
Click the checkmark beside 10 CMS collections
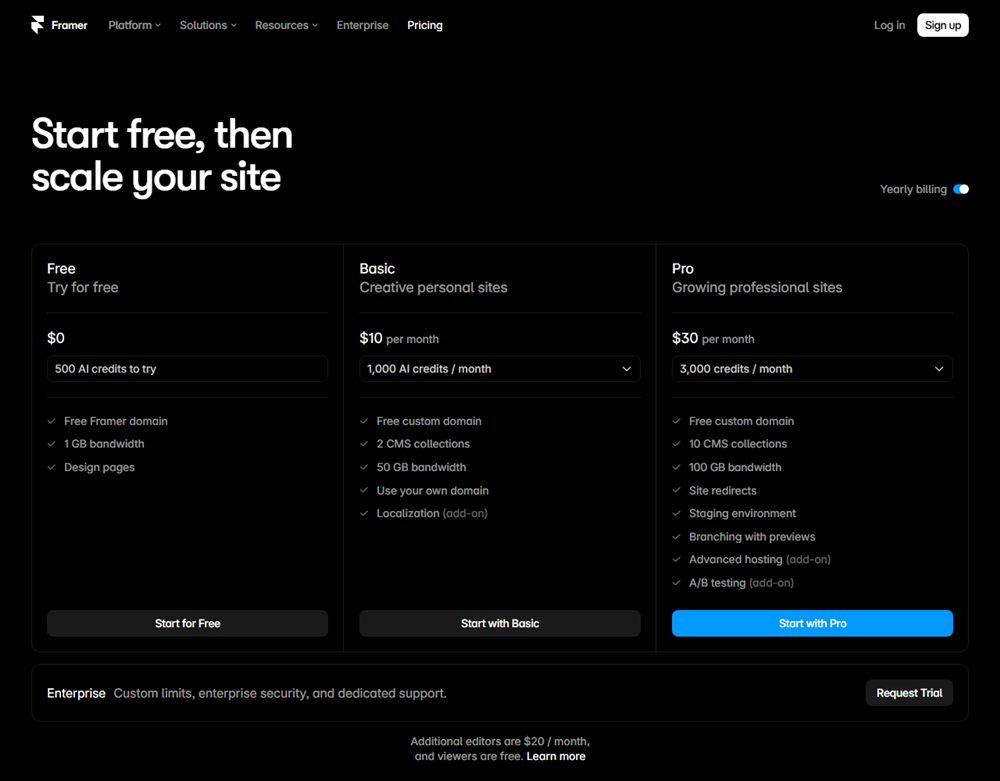point(677,444)
